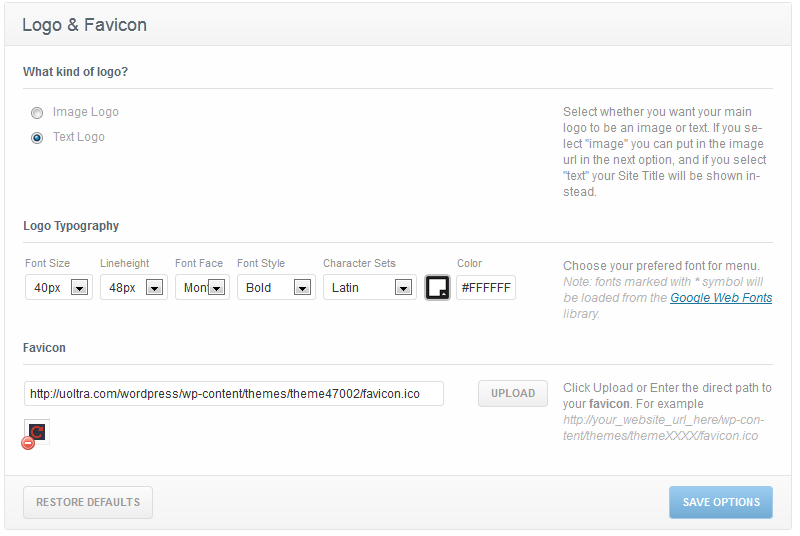Viewport: 800px width, 536px height.
Task: Expand the Character Sets dropdown
Action: click(x=369, y=288)
